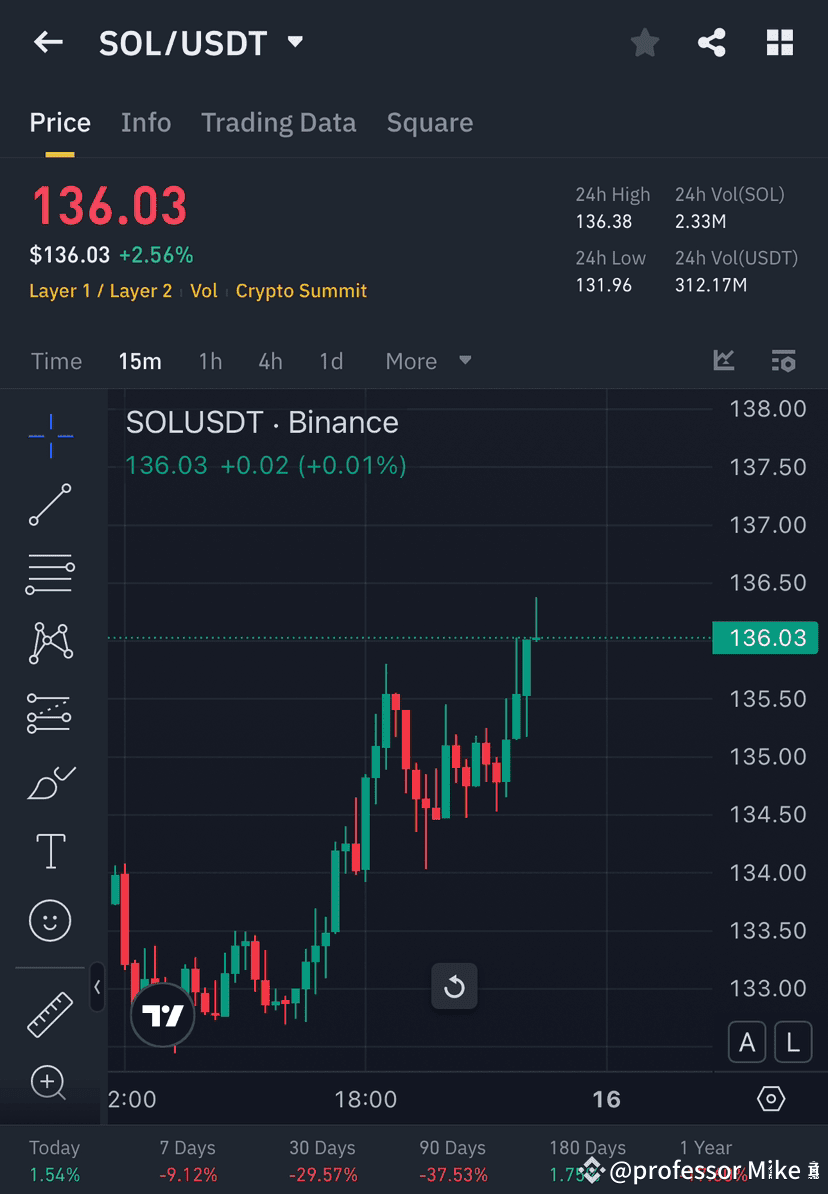
Task: Collapse the drawing toolbar chevron
Action: point(97,988)
